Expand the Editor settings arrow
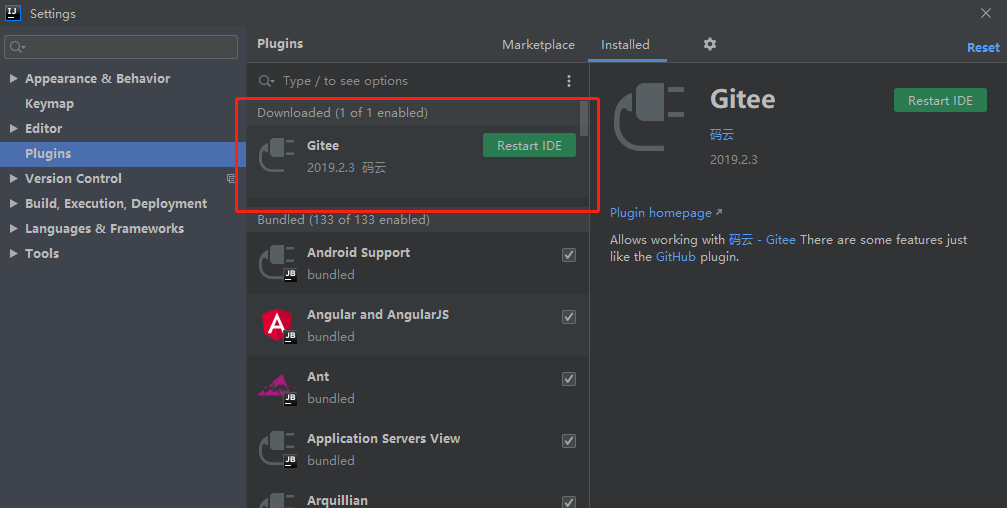Image resolution: width=1007 pixels, height=508 pixels. (x=13, y=128)
